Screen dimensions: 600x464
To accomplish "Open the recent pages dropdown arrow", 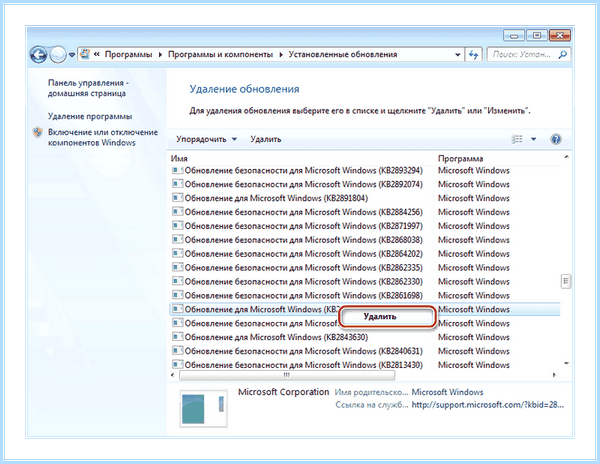I will pyautogui.click(x=72, y=55).
